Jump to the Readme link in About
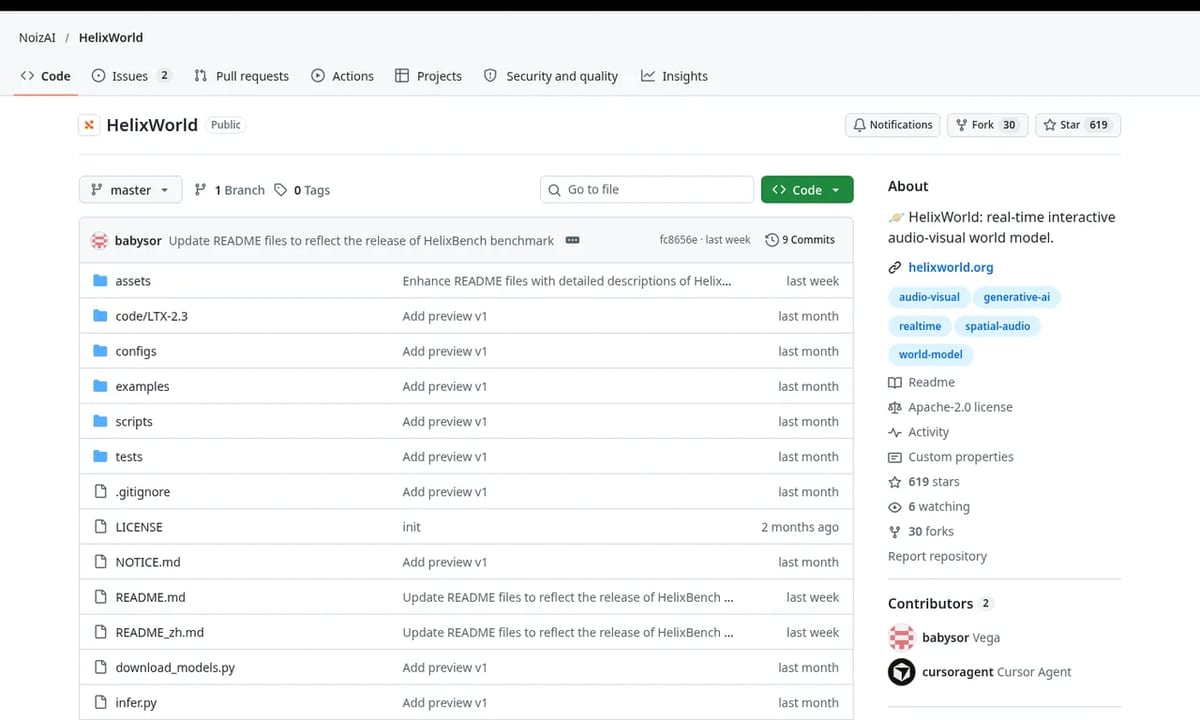 coord(921,382)
